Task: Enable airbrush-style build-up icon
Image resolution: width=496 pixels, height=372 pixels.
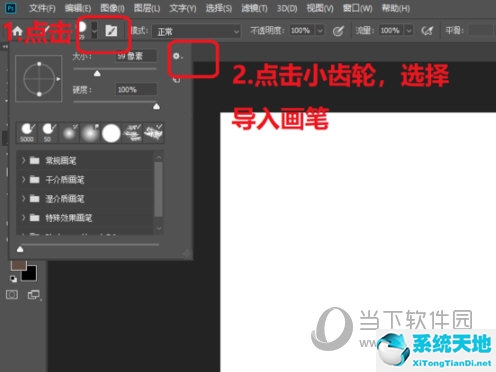Action: coord(427,31)
